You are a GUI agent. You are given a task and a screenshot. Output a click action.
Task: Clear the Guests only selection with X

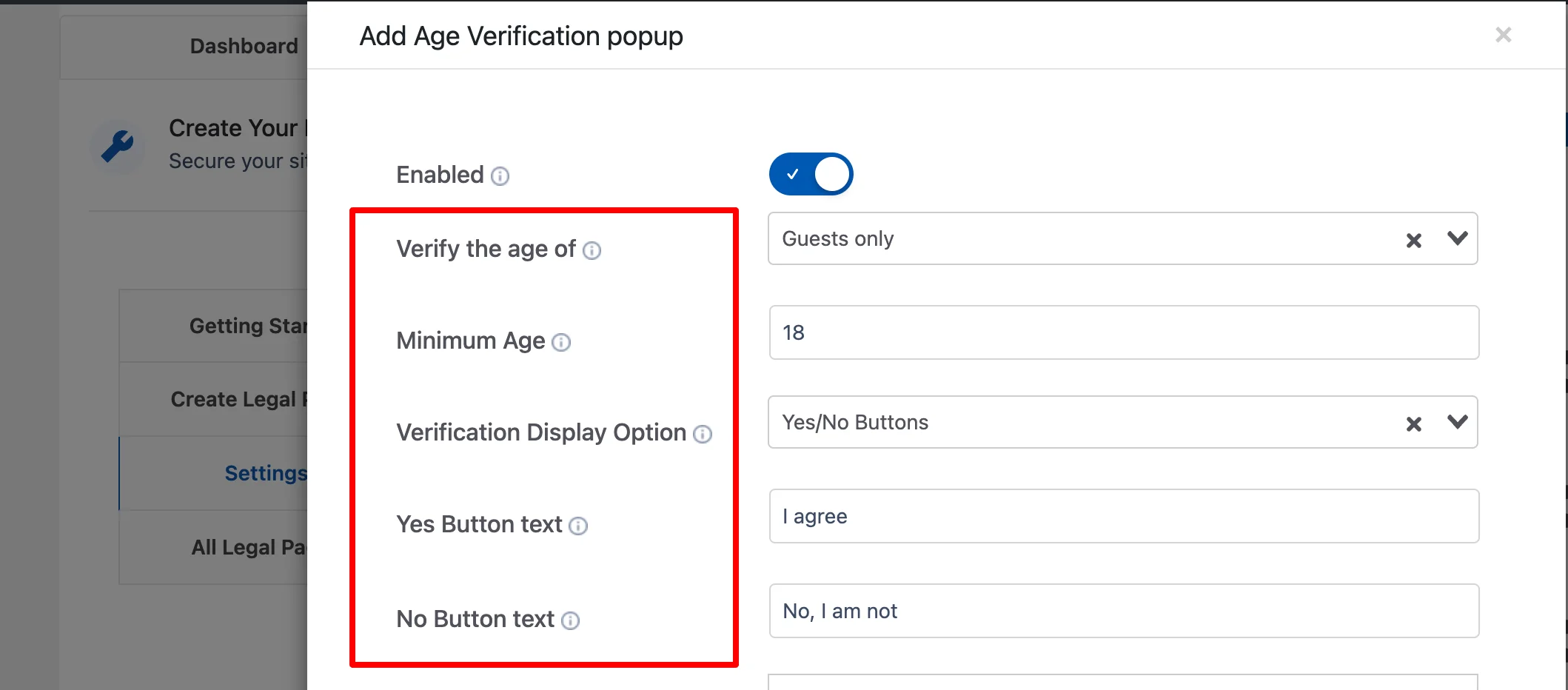pyautogui.click(x=1414, y=241)
